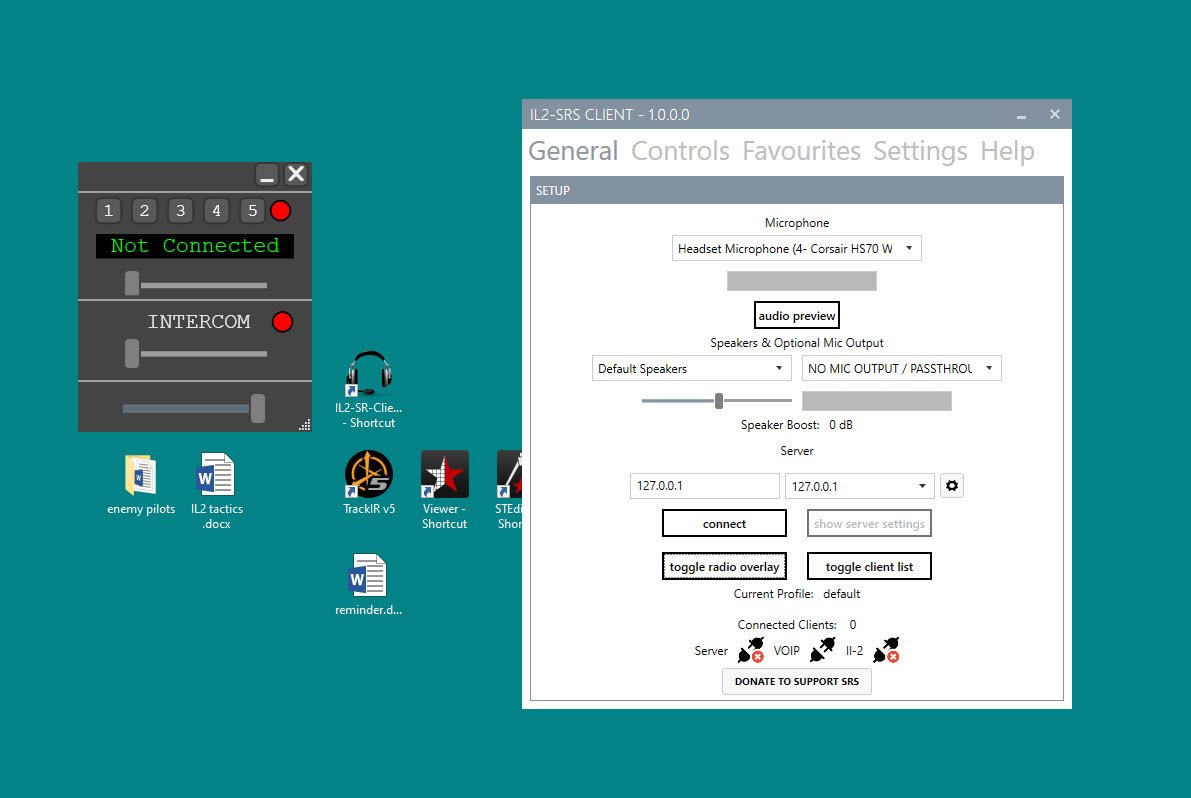
Task: Expand the NO MIC OUTPUT / PASSTHROUGH dropdown
Action: (x=902, y=368)
